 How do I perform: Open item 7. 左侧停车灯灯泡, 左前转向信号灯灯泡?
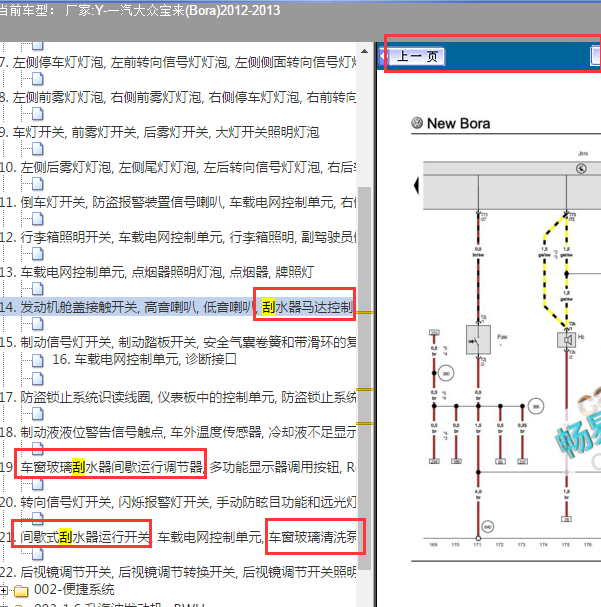178,62
